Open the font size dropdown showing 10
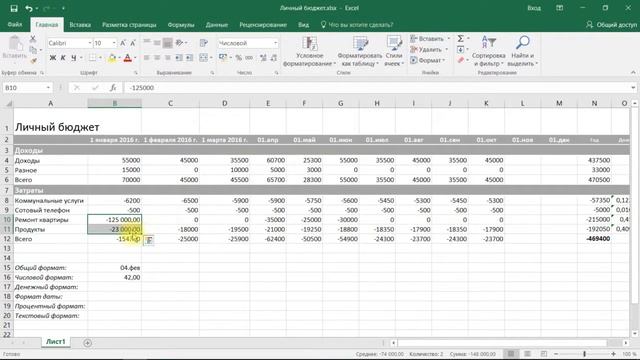 (x=114, y=43)
